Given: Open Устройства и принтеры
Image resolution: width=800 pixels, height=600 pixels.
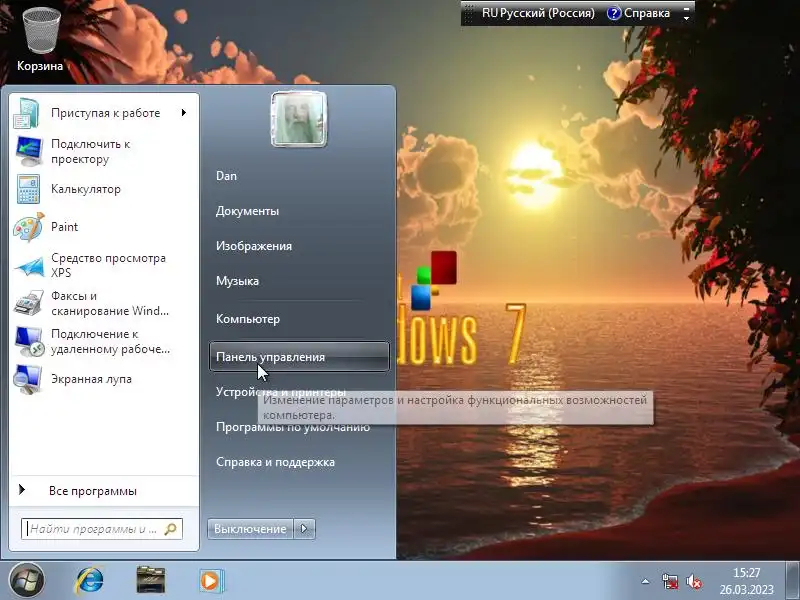Looking at the screenshot, I should [281, 392].
